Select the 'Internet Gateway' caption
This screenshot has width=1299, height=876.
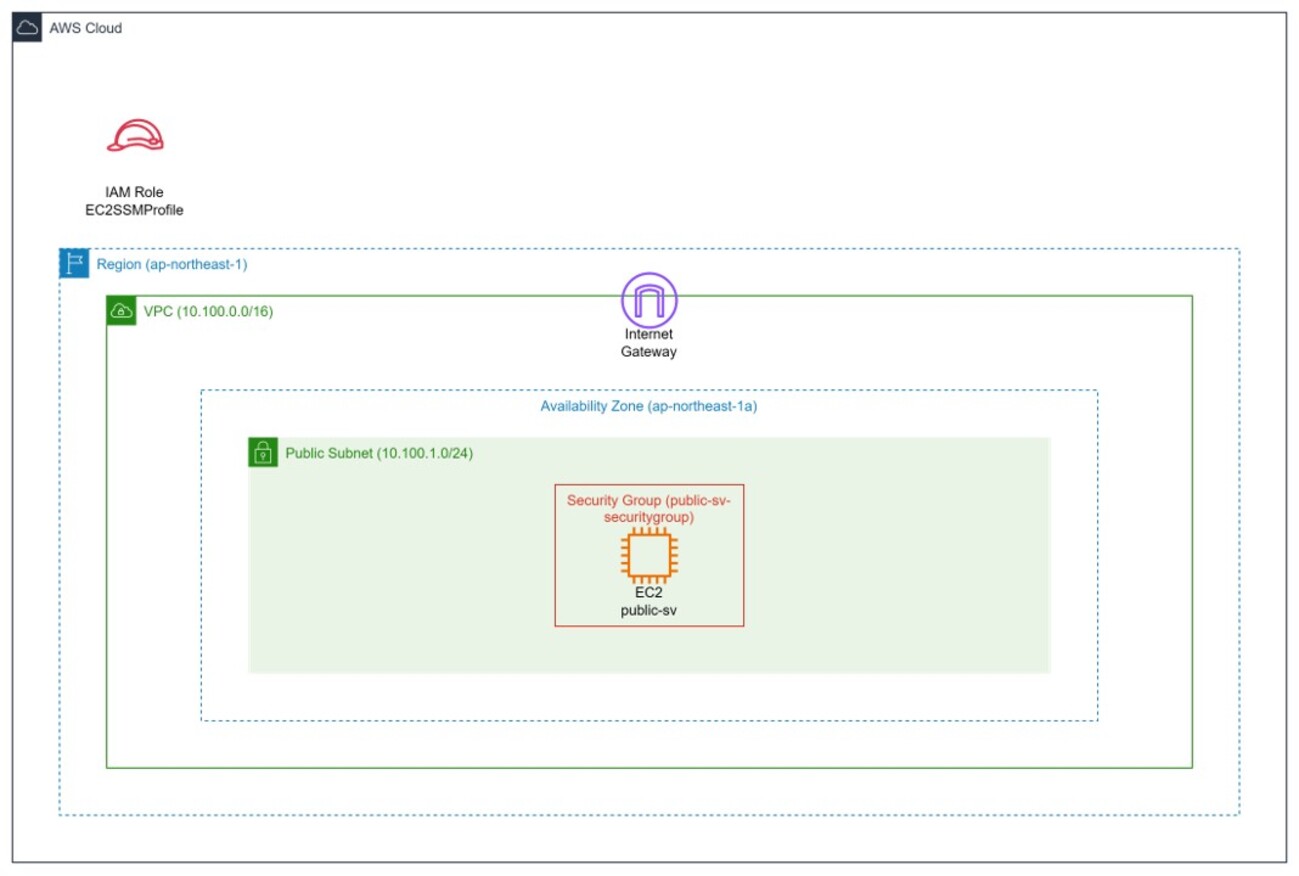[x=649, y=343]
